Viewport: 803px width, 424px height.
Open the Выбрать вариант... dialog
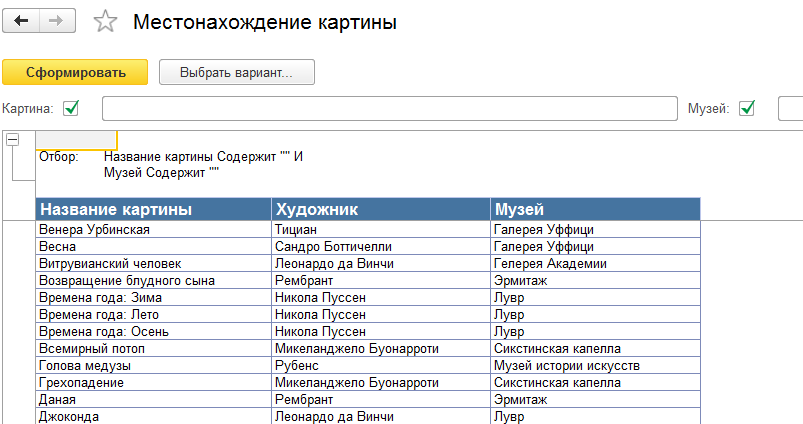coord(237,72)
